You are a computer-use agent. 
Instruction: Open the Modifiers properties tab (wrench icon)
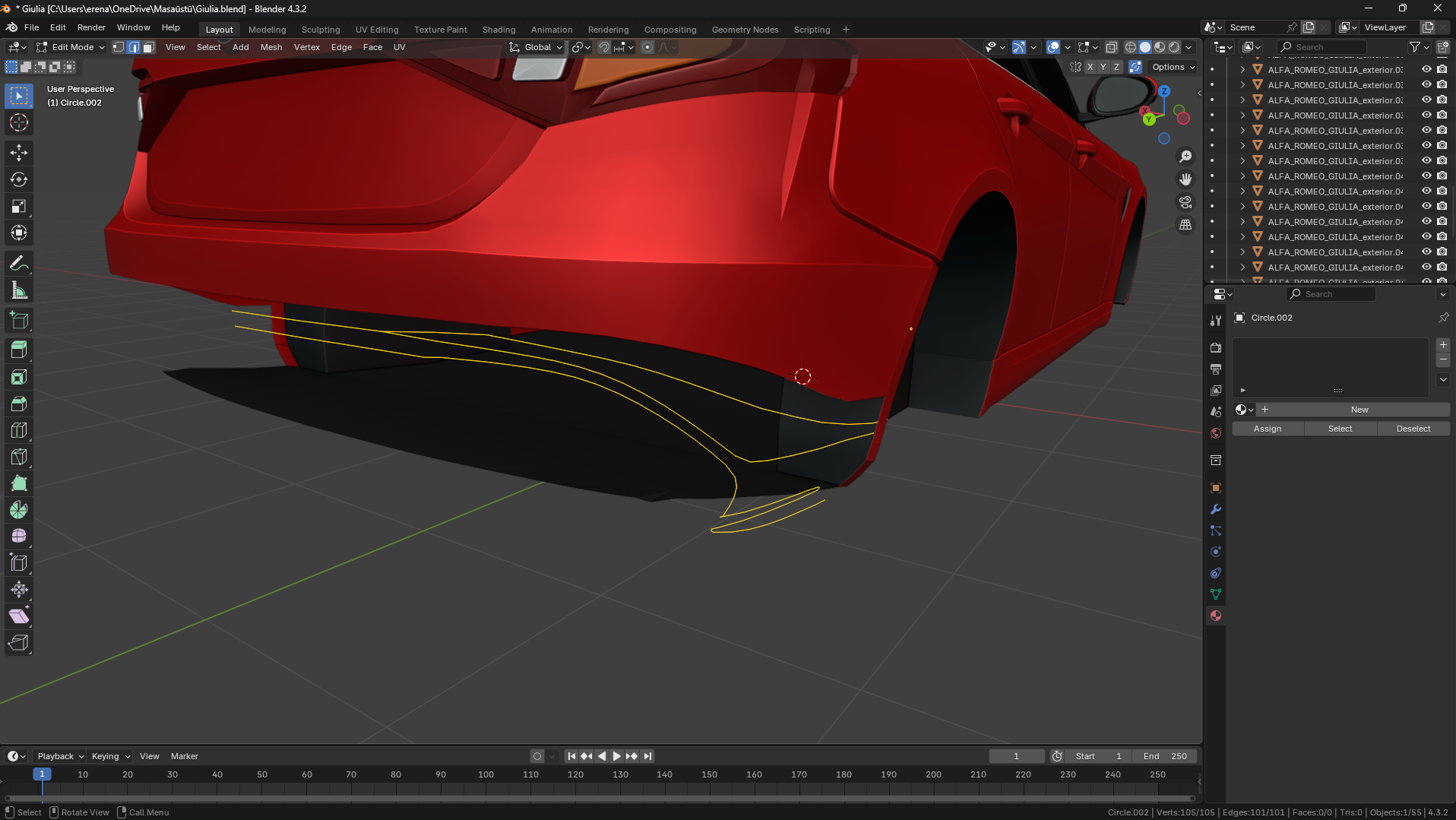1216,509
